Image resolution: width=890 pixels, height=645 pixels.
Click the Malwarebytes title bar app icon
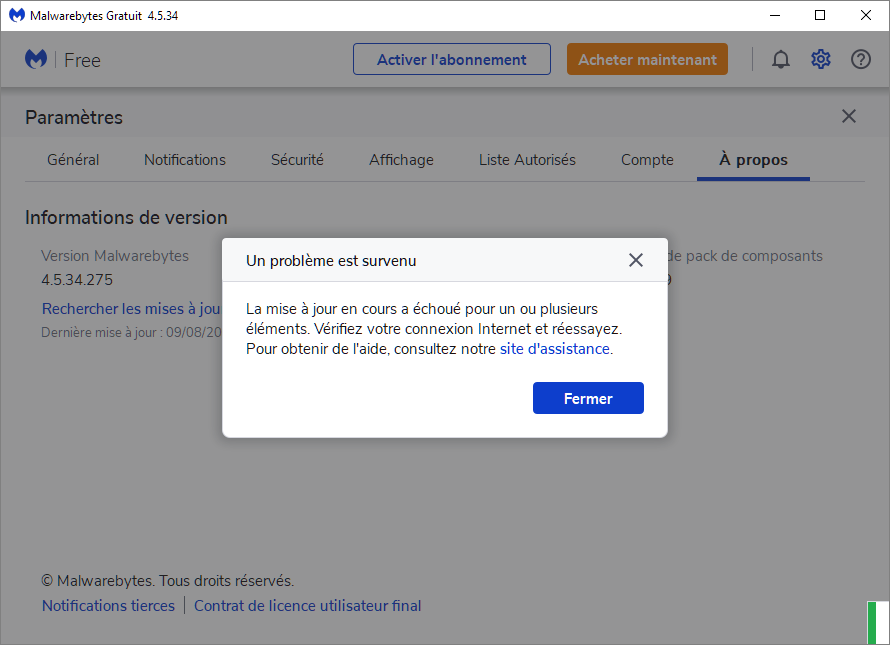(16, 15)
